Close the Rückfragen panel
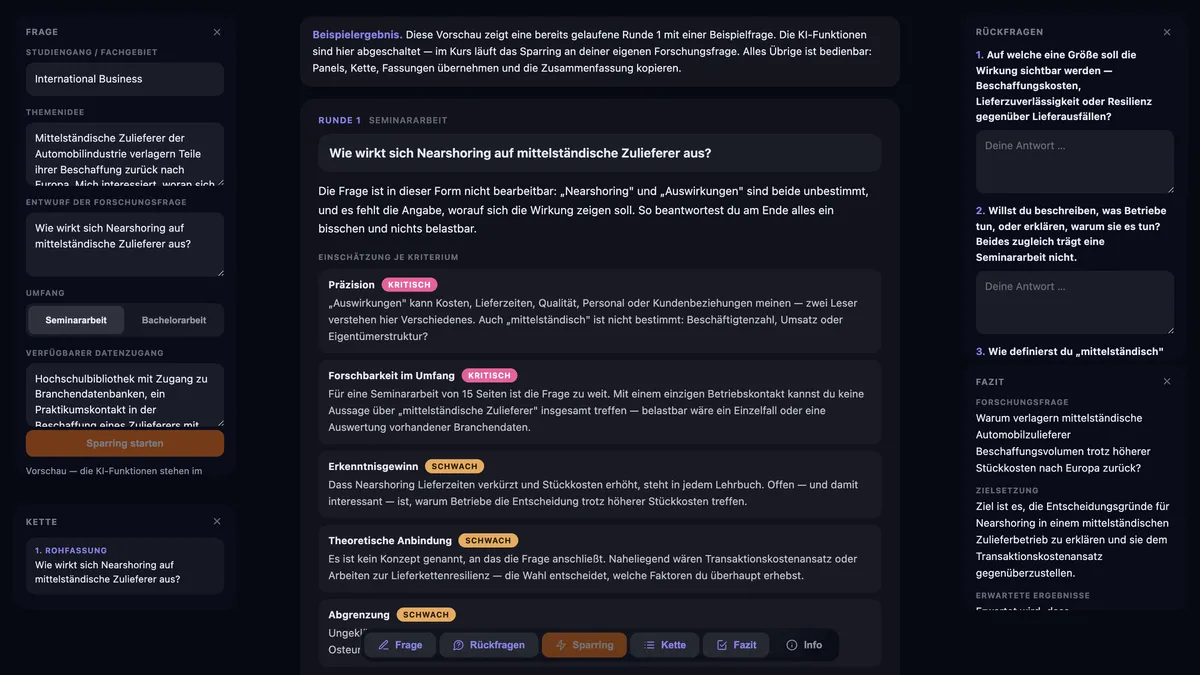1200x675 pixels. tap(1167, 32)
